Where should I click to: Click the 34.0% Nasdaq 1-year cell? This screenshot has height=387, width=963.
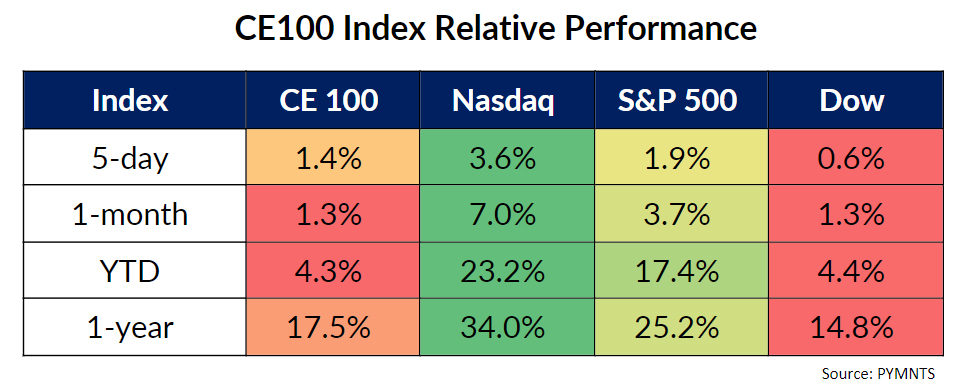[507, 327]
